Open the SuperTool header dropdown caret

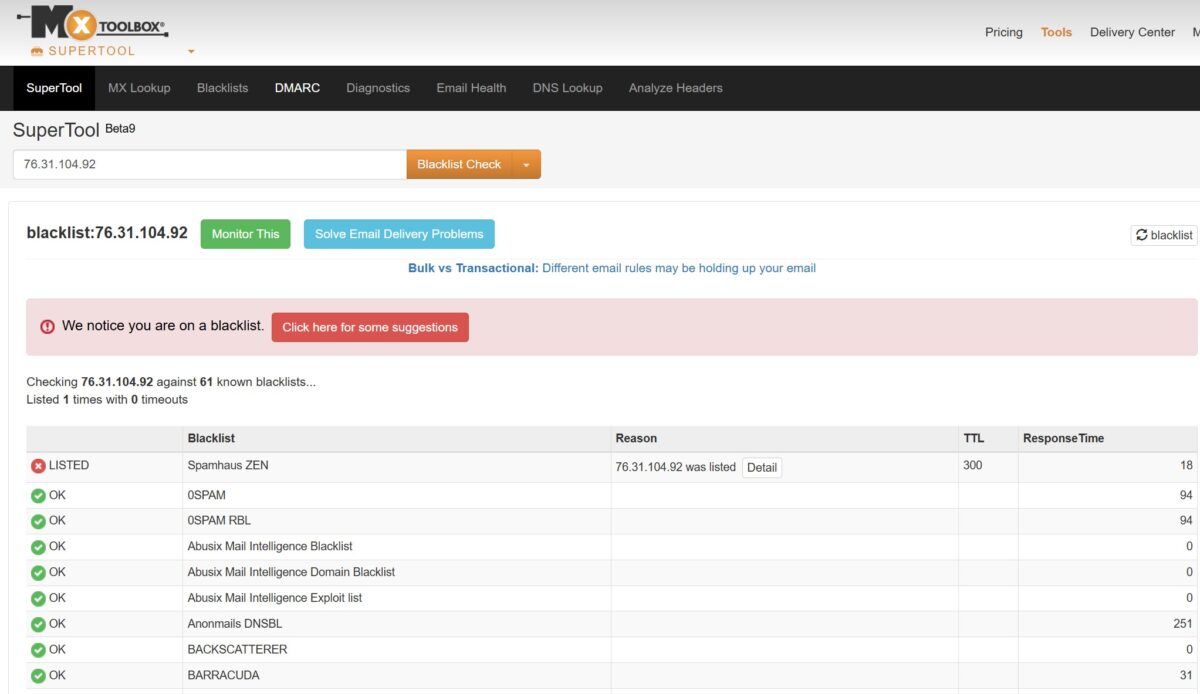pyautogui.click(x=191, y=51)
